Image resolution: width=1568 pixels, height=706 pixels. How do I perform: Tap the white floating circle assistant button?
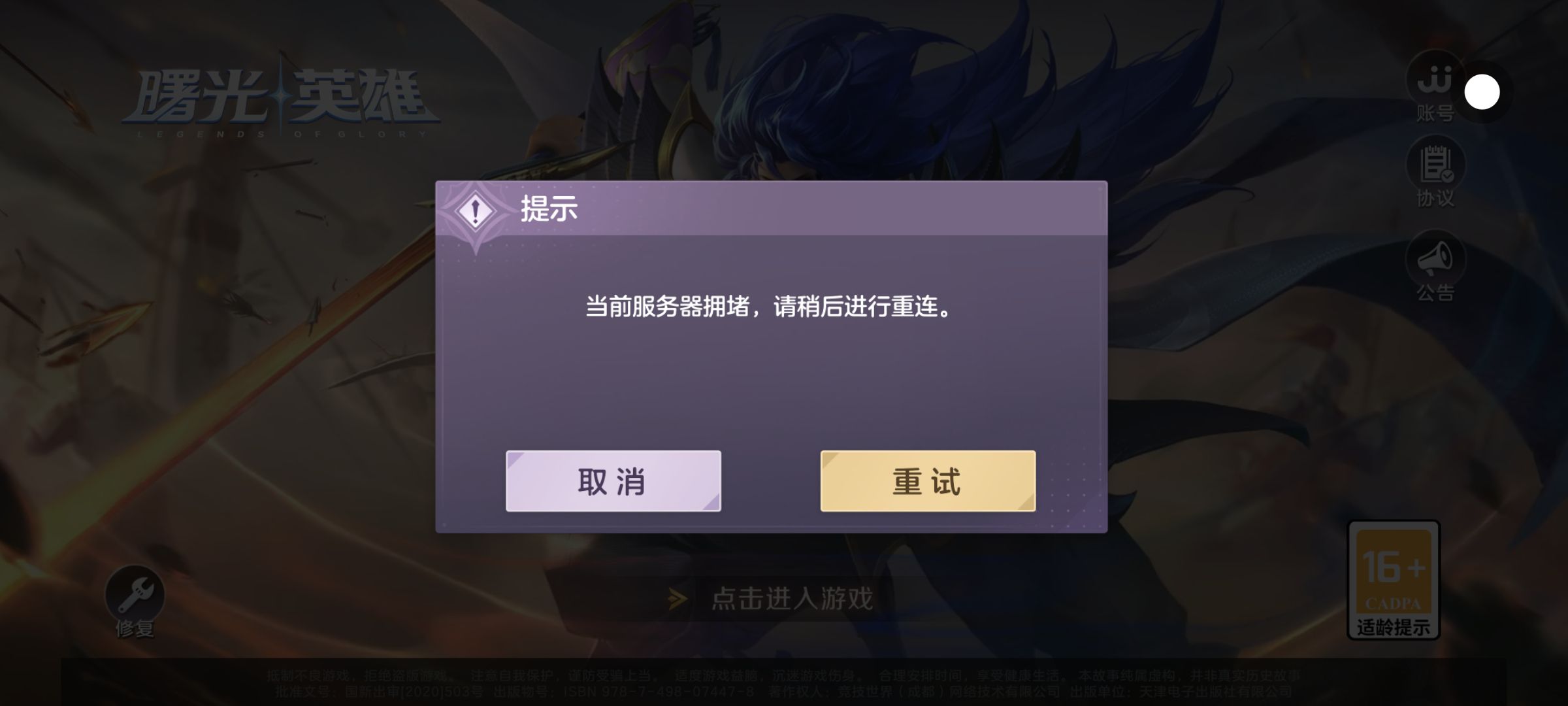(x=1482, y=92)
